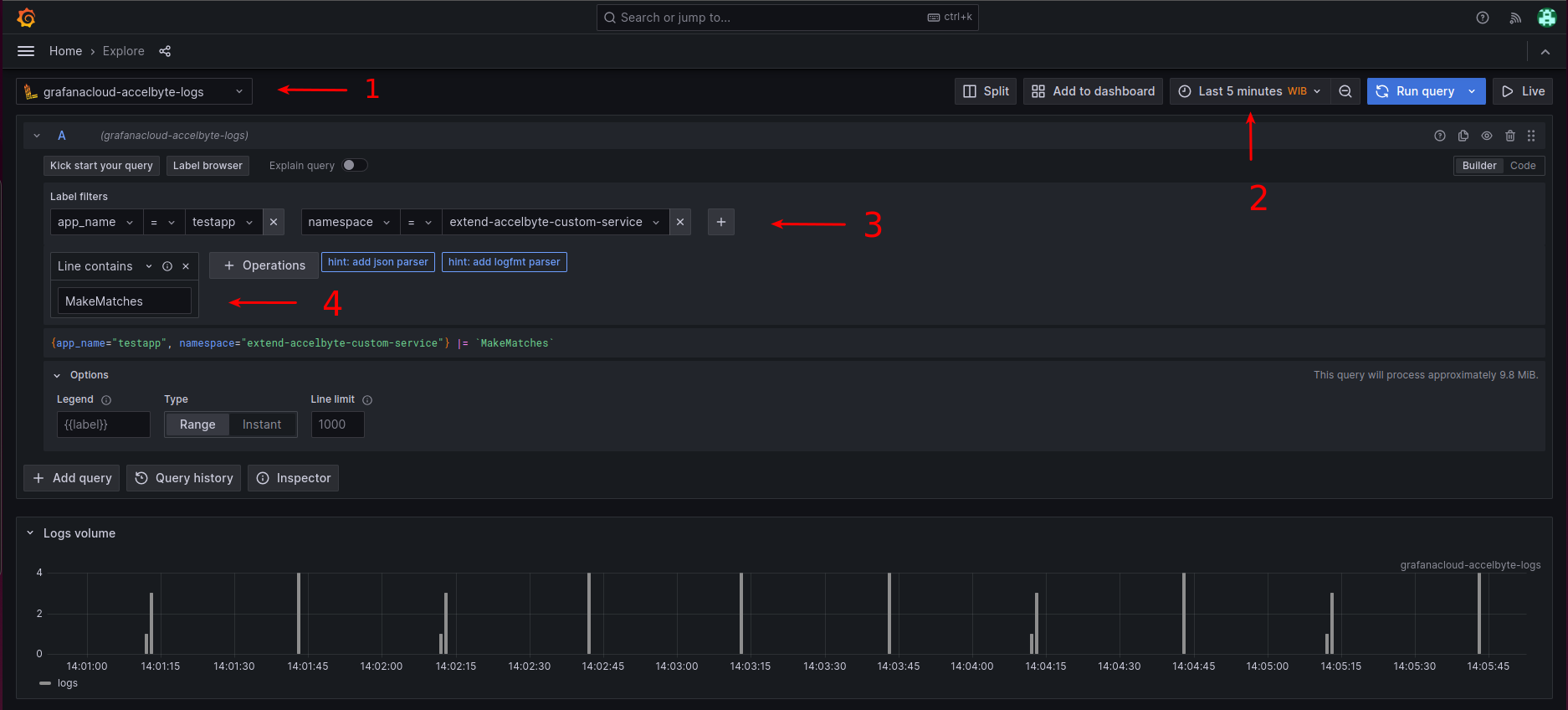The image size is (1568, 710).
Task: Collapse the Logs volume panel
Action: [30, 533]
